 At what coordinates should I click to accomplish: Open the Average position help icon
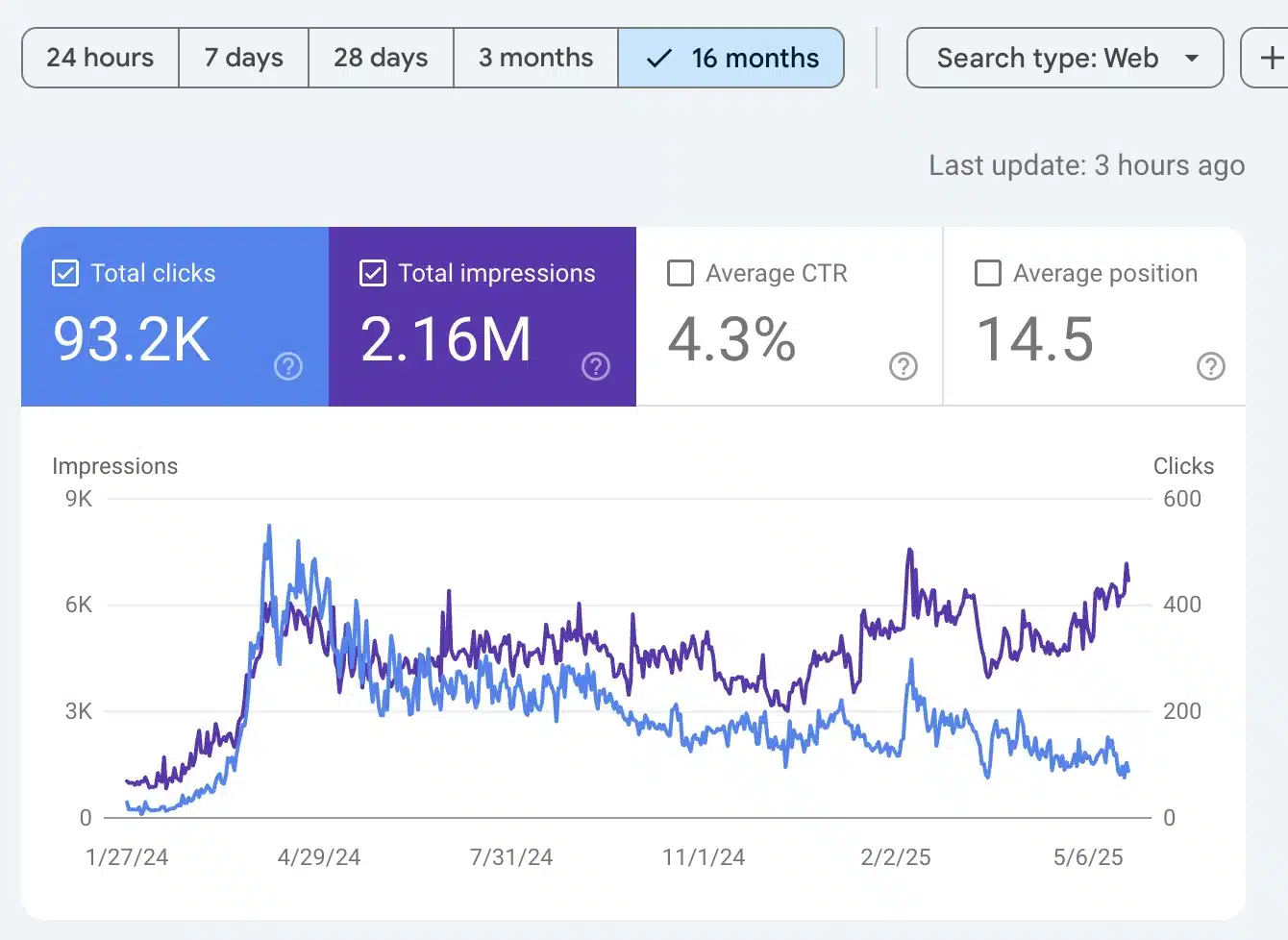1211,366
